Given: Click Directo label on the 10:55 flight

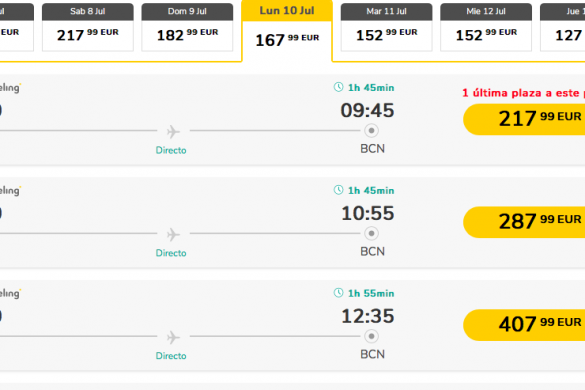Looking at the screenshot, I should 171,253.
